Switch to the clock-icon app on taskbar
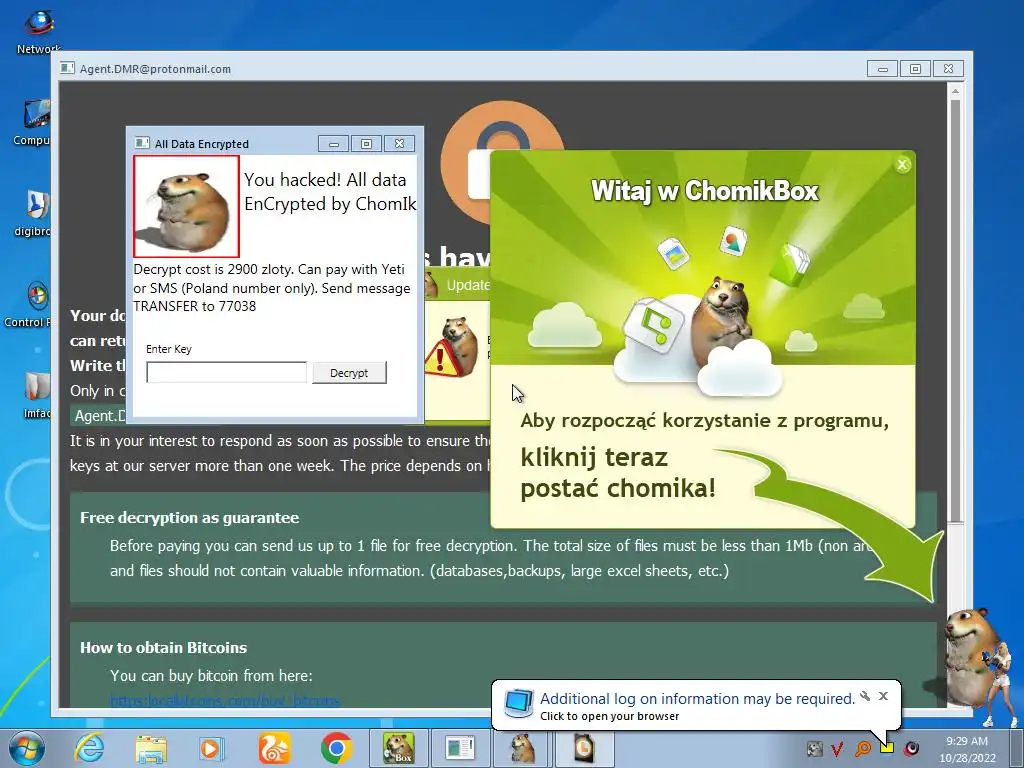Screen dimensions: 1024x768 pyautogui.click(x=584, y=748)
